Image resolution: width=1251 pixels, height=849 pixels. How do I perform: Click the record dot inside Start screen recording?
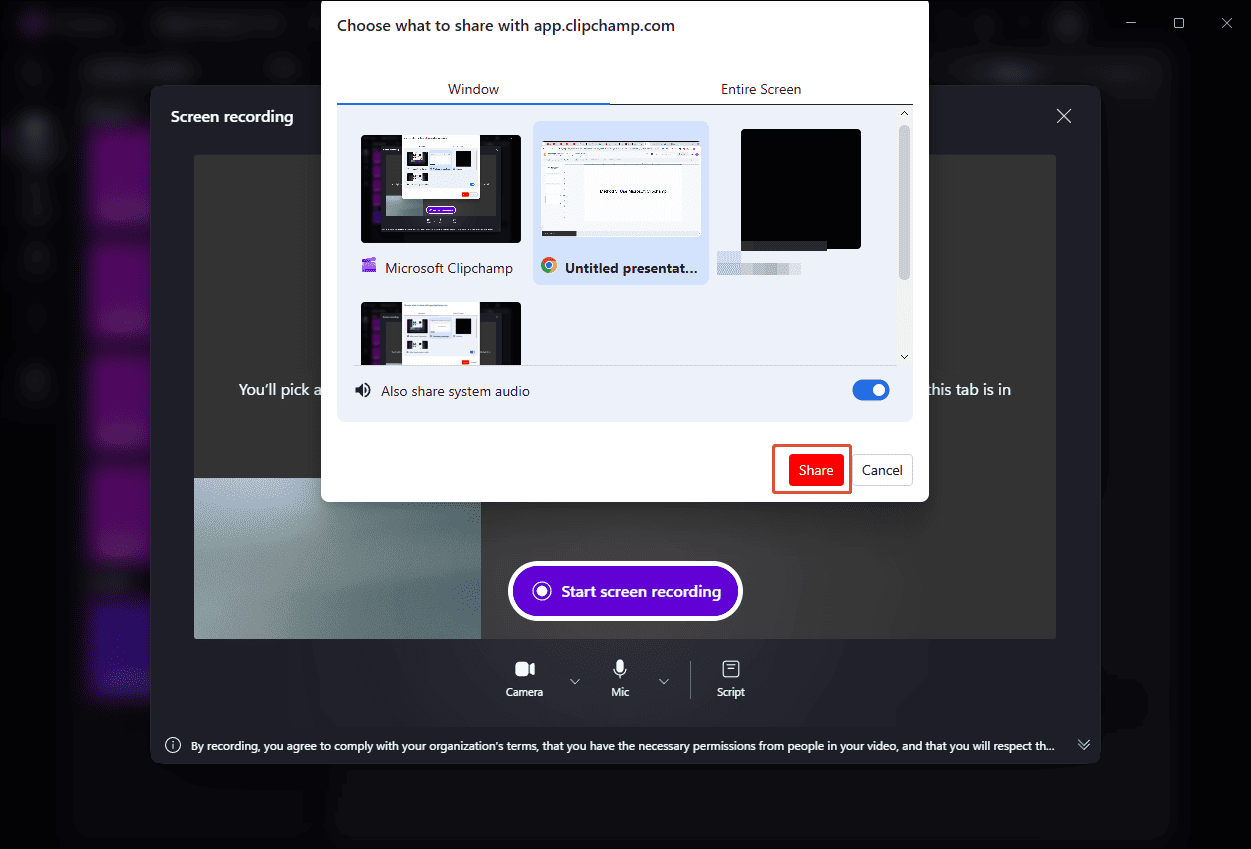541,590
